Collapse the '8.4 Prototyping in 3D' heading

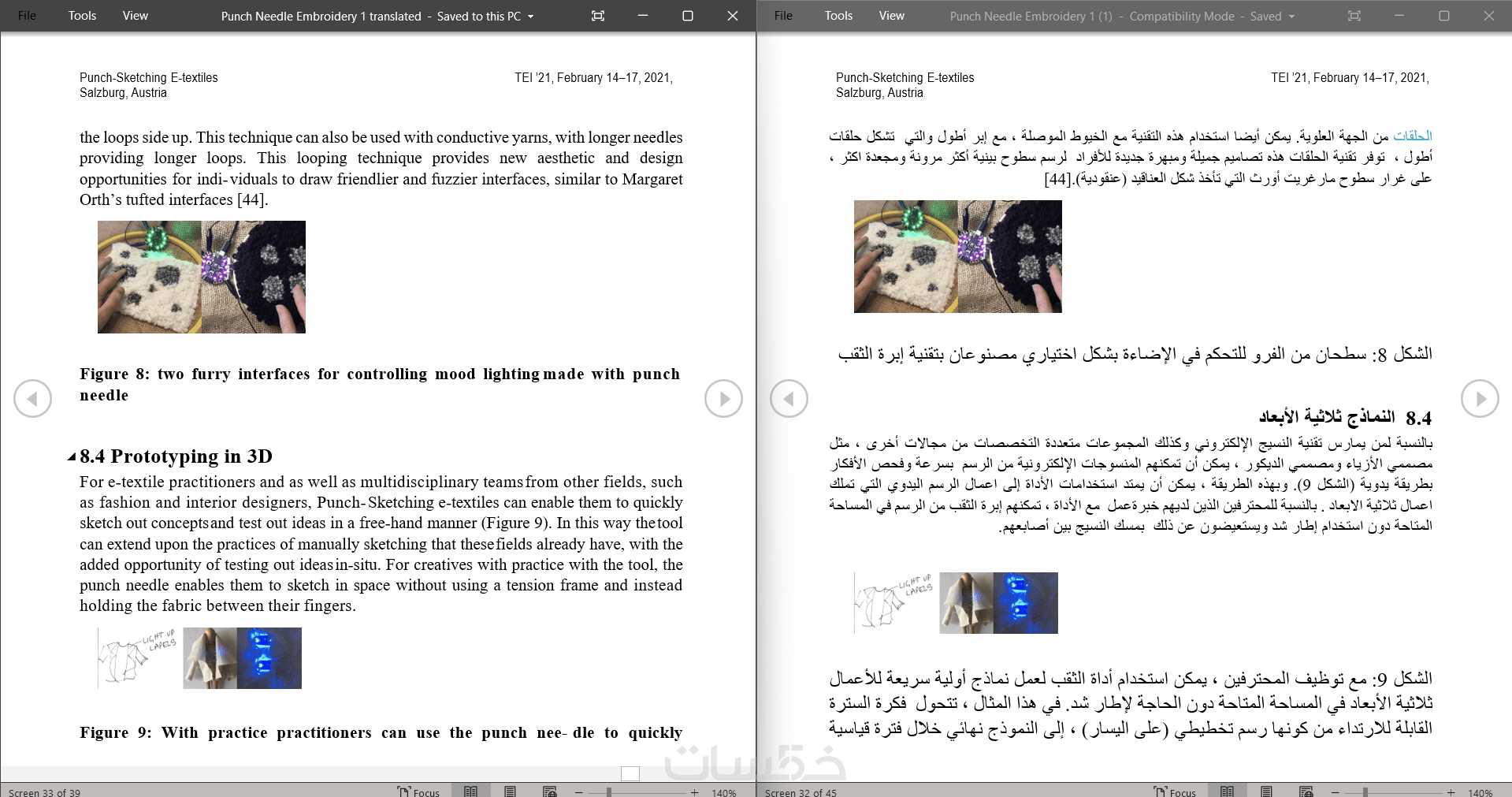pos(72,457)
